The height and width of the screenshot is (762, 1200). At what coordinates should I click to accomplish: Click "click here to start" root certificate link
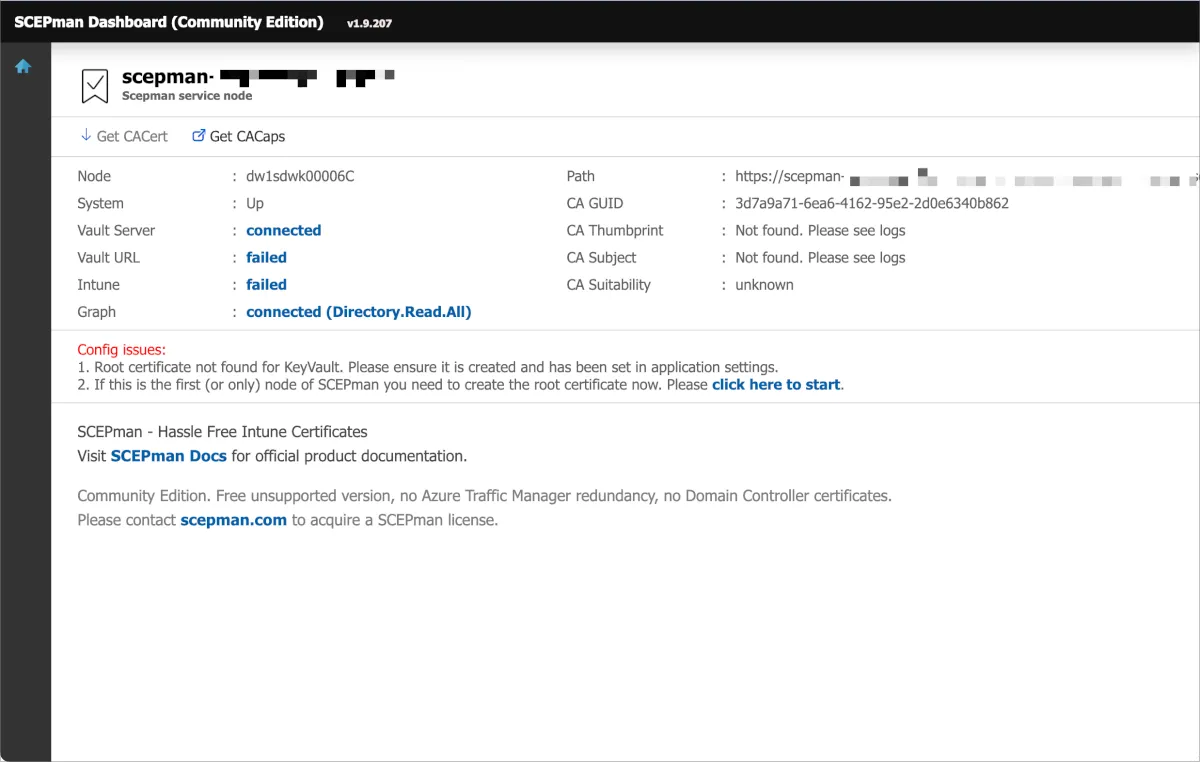pyautogui.click(x=775, y=384)
